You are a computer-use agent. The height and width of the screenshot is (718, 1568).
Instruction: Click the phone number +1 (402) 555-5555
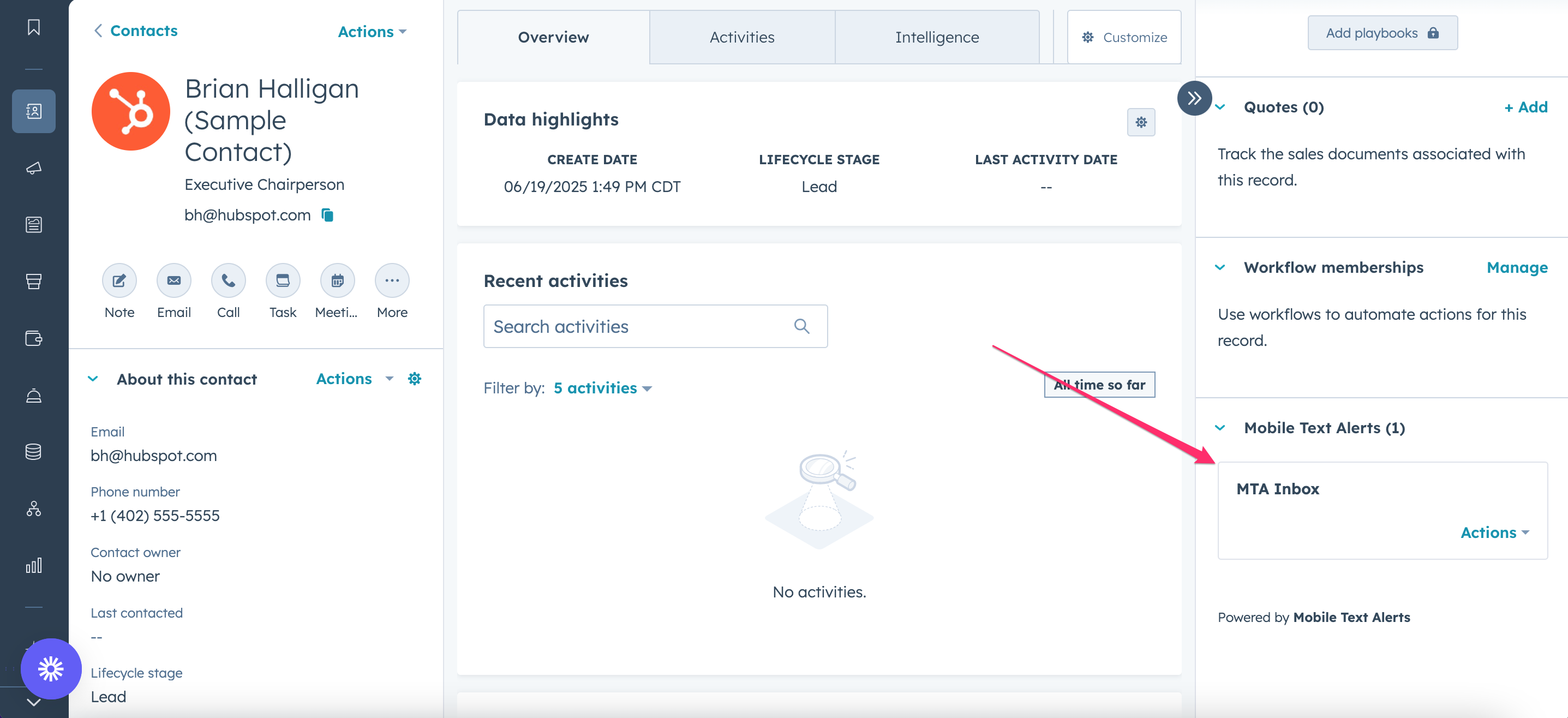pos(155,516)
